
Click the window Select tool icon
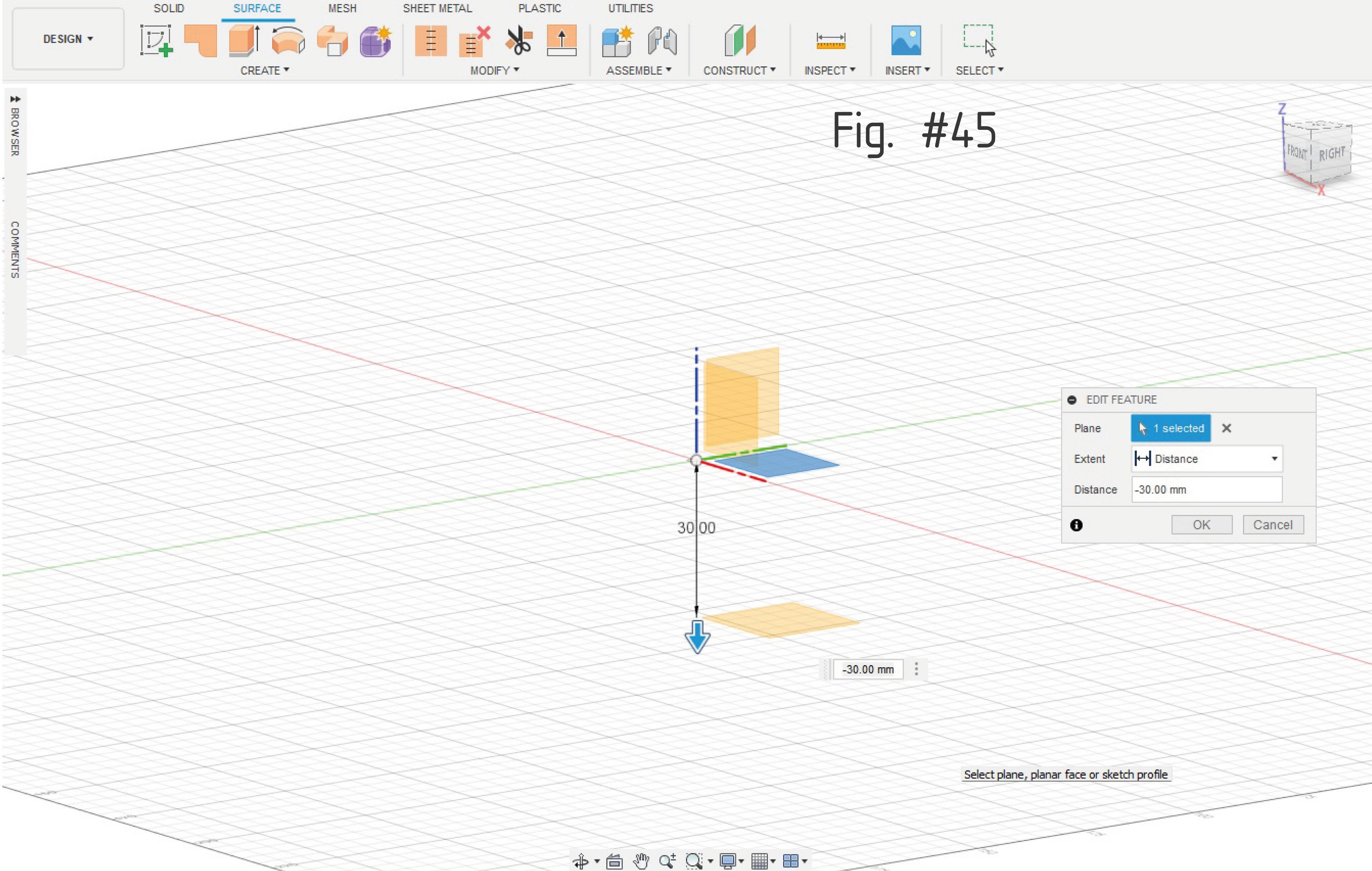tap(979, 41)
